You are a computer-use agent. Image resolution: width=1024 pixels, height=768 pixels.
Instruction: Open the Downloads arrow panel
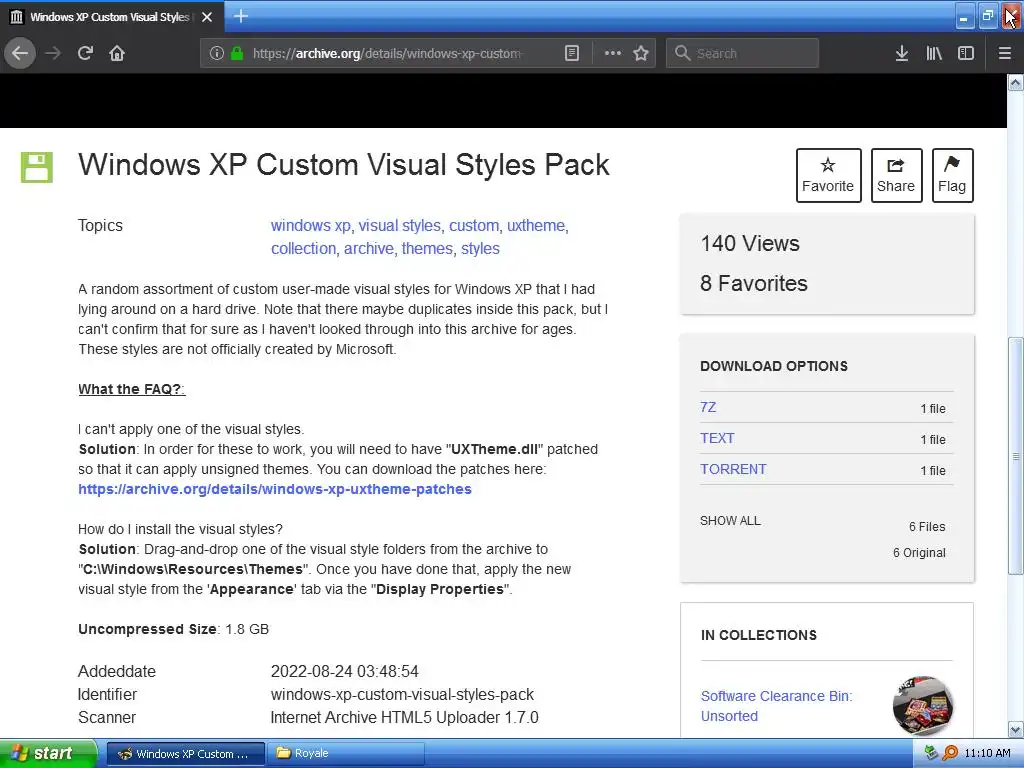click(901, 54)
